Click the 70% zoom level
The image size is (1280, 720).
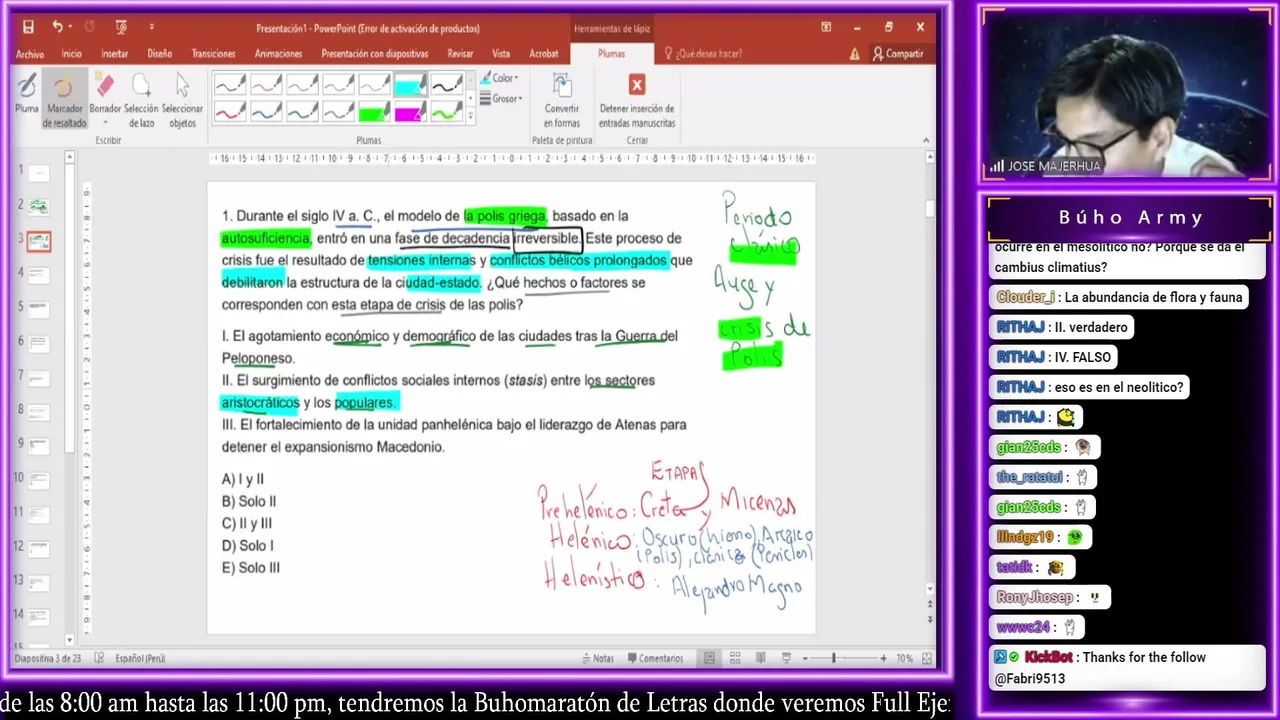coord(904,658)
